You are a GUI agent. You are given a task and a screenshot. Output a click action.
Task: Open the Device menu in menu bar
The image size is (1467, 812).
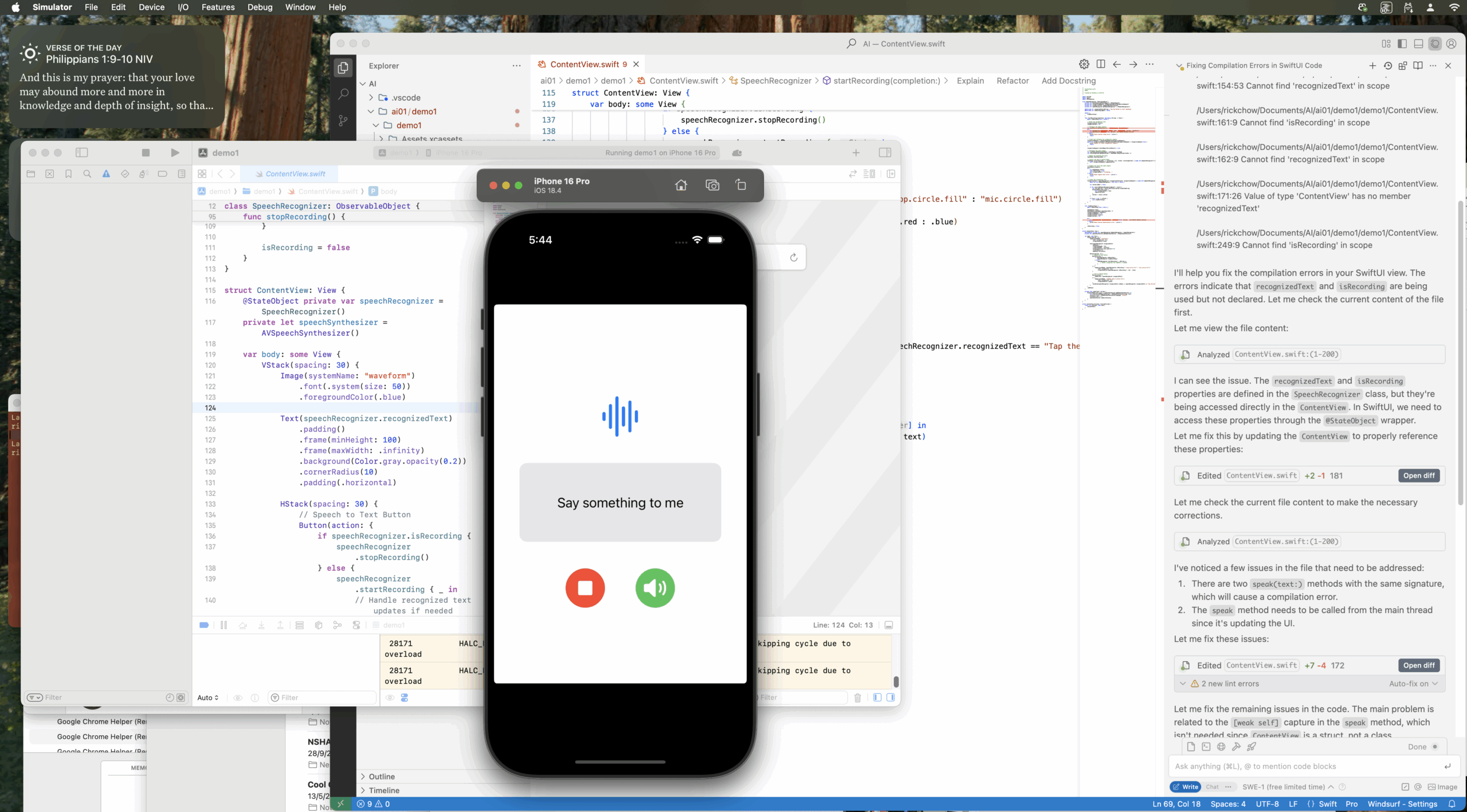pyautogui.click(x=151, y=7)
